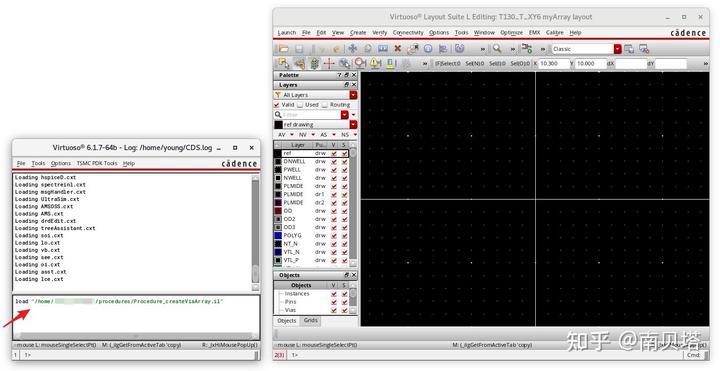Viewport: 720px width, 371px height.
Task: Expand the All Layers filter dropdown
Action: coord(353,95)
